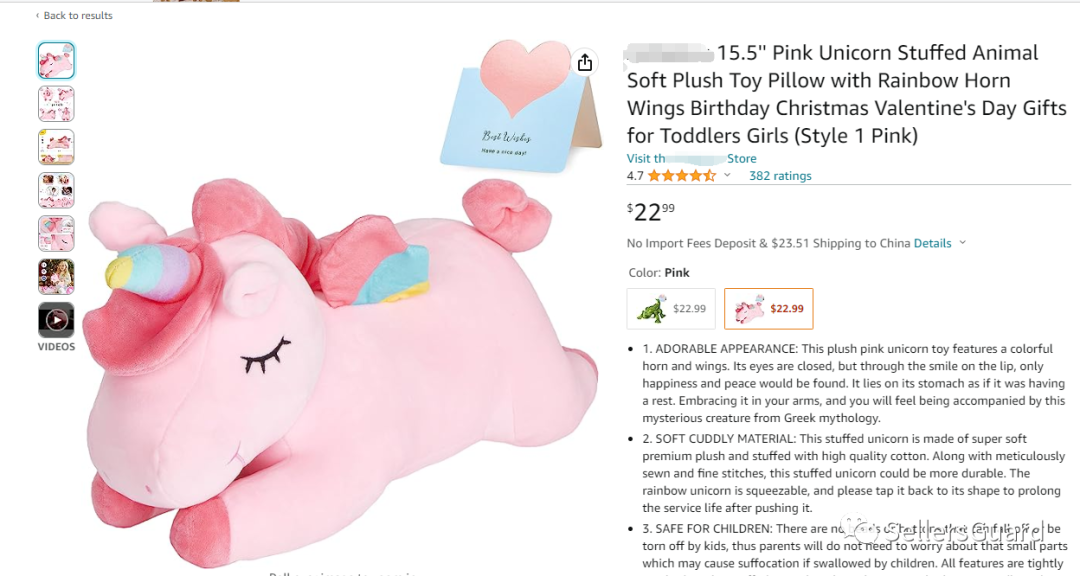Viewport: 1080px width, 576px height.
Task: Go back to results
Action: coord(78,16)
